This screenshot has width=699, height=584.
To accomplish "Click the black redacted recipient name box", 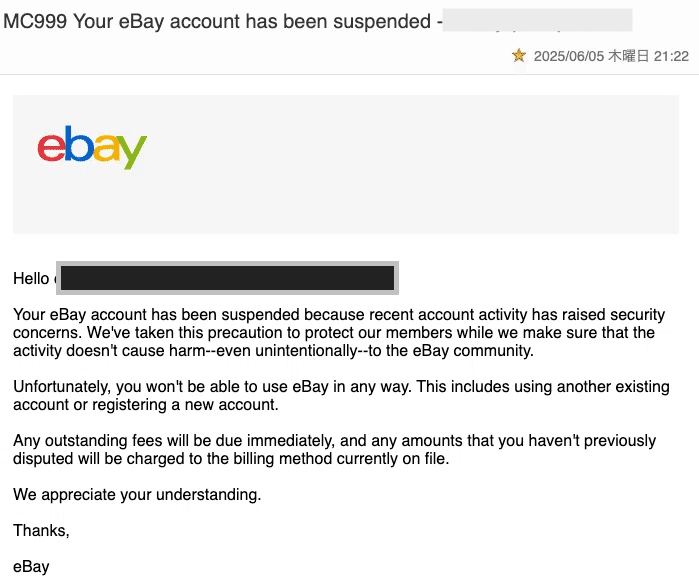I will 227,278.
